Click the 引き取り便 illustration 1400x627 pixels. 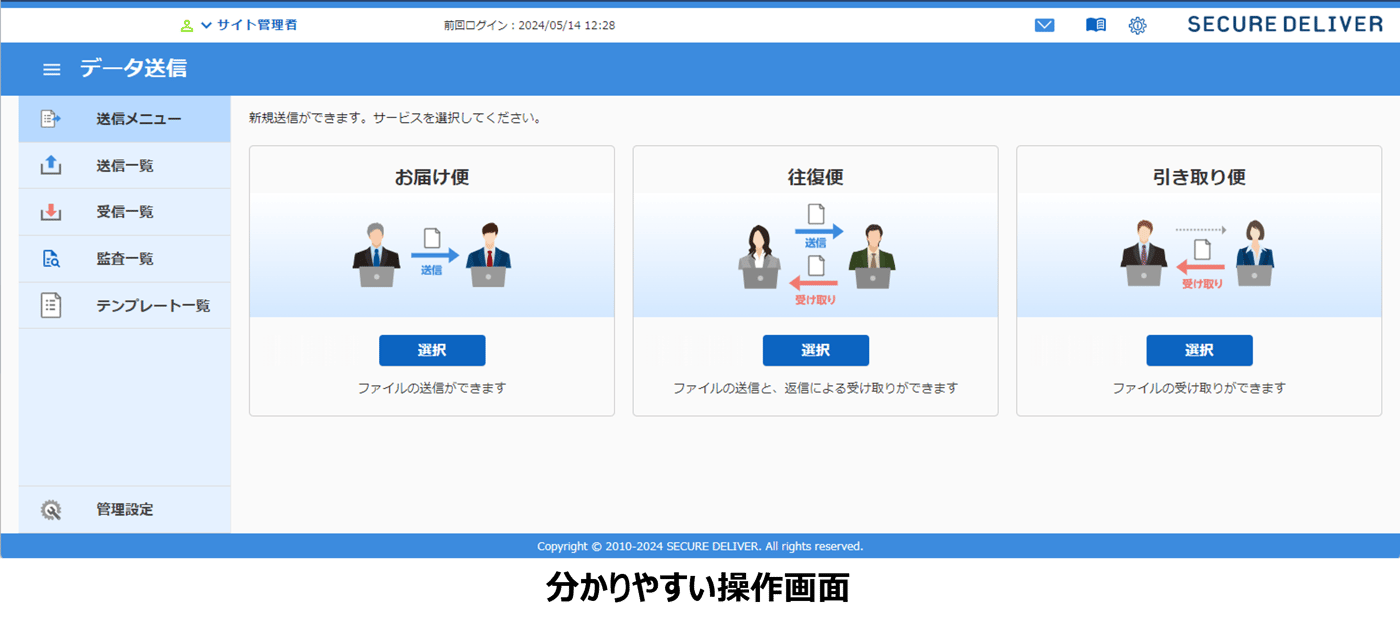[1199, 255]
